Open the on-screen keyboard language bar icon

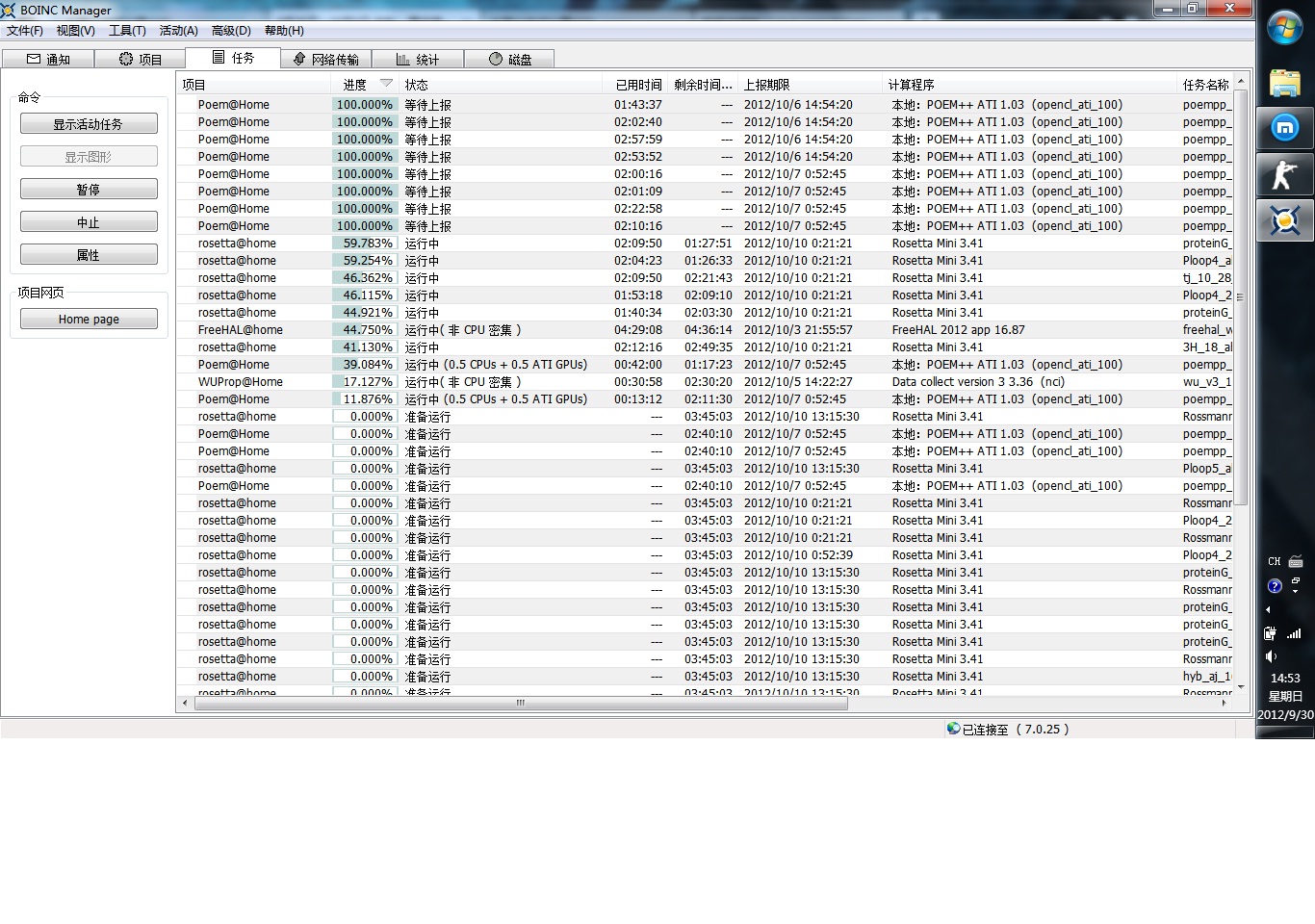pyautogui.click(x=1296, y=561)
